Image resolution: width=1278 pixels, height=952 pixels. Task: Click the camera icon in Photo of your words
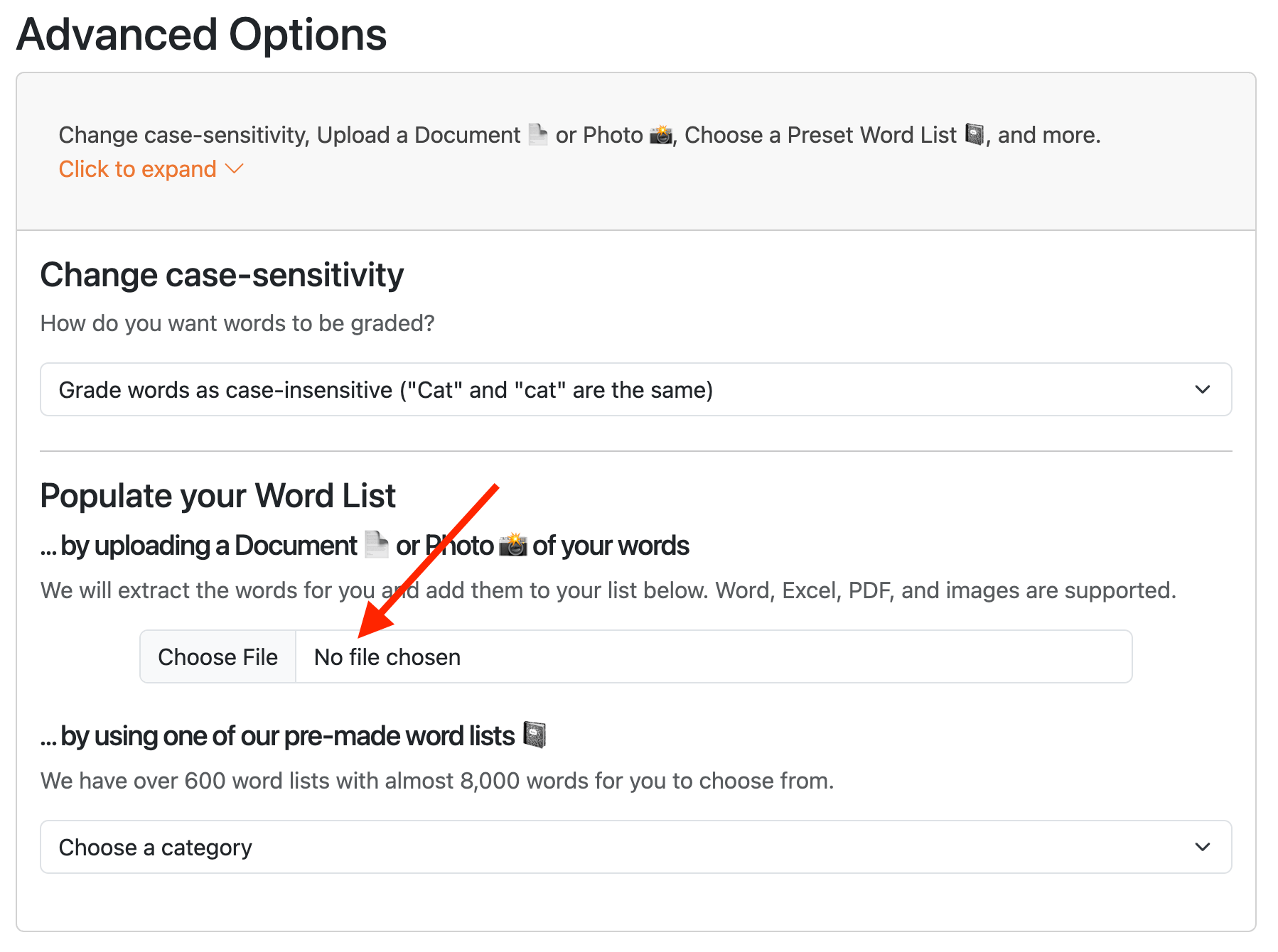pos(514,544)
